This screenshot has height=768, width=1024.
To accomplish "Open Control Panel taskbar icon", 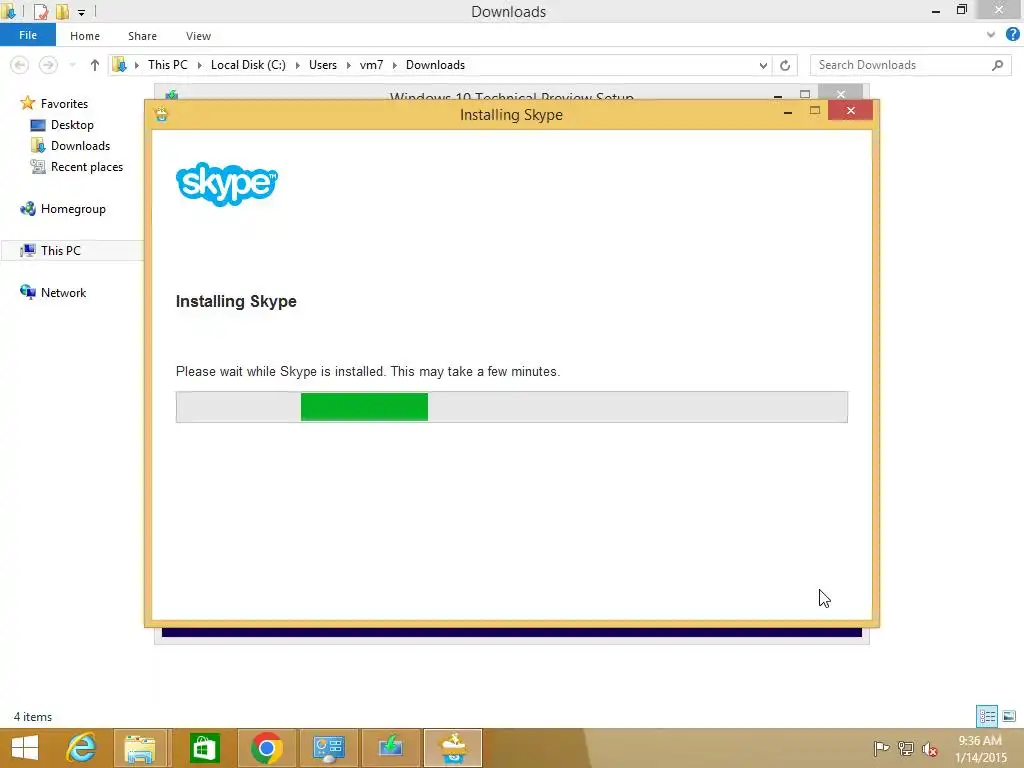I will point(328,748).
